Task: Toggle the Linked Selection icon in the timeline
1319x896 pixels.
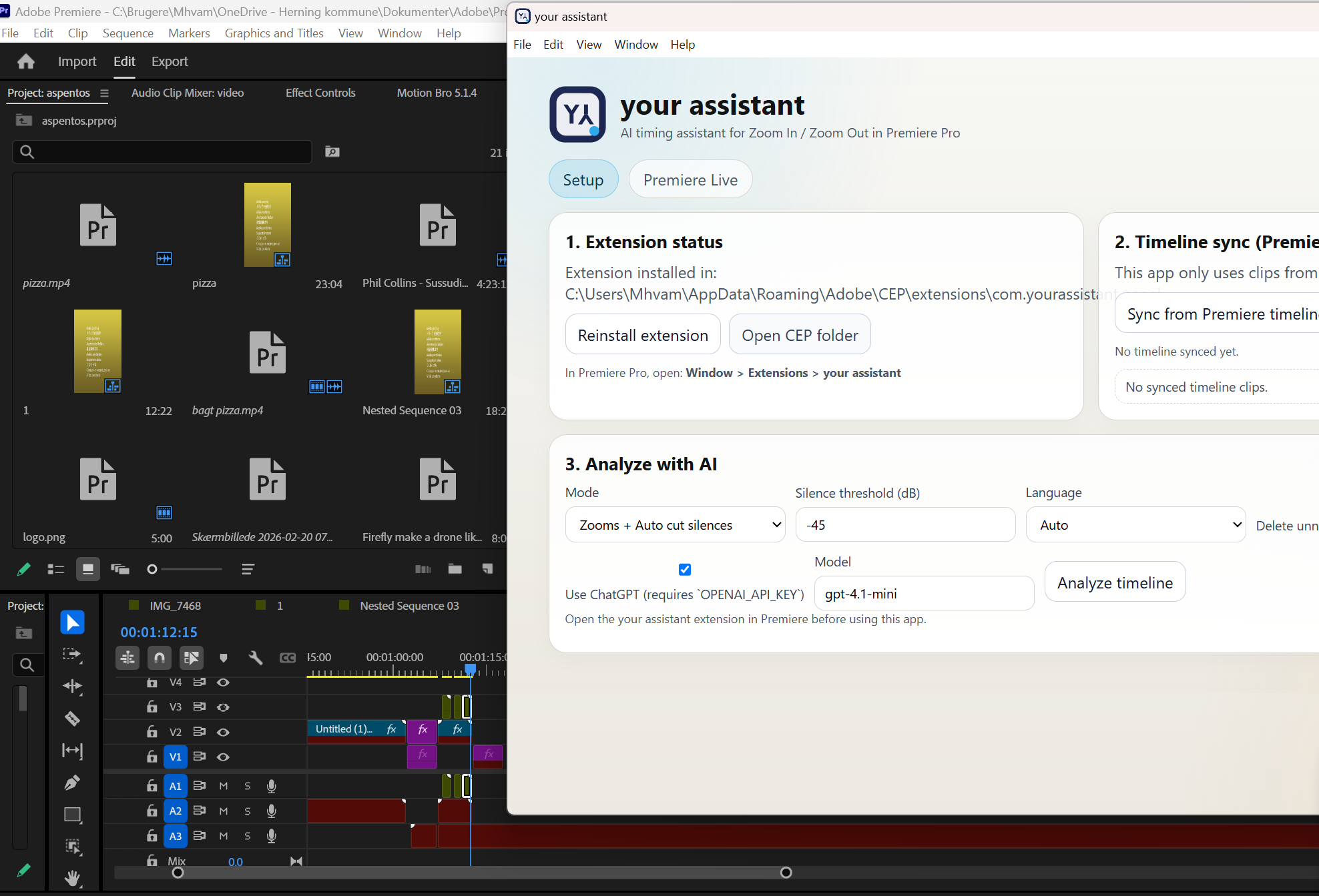Action: 192,658
